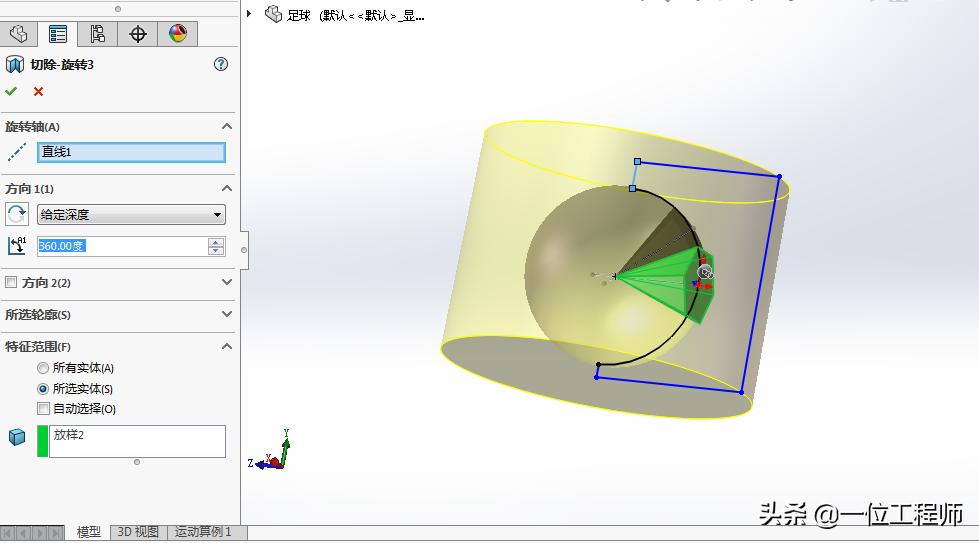This screenshot has height=543, width=979.
Task: Switch to the 运动算例1 tab
Action: 203,532
